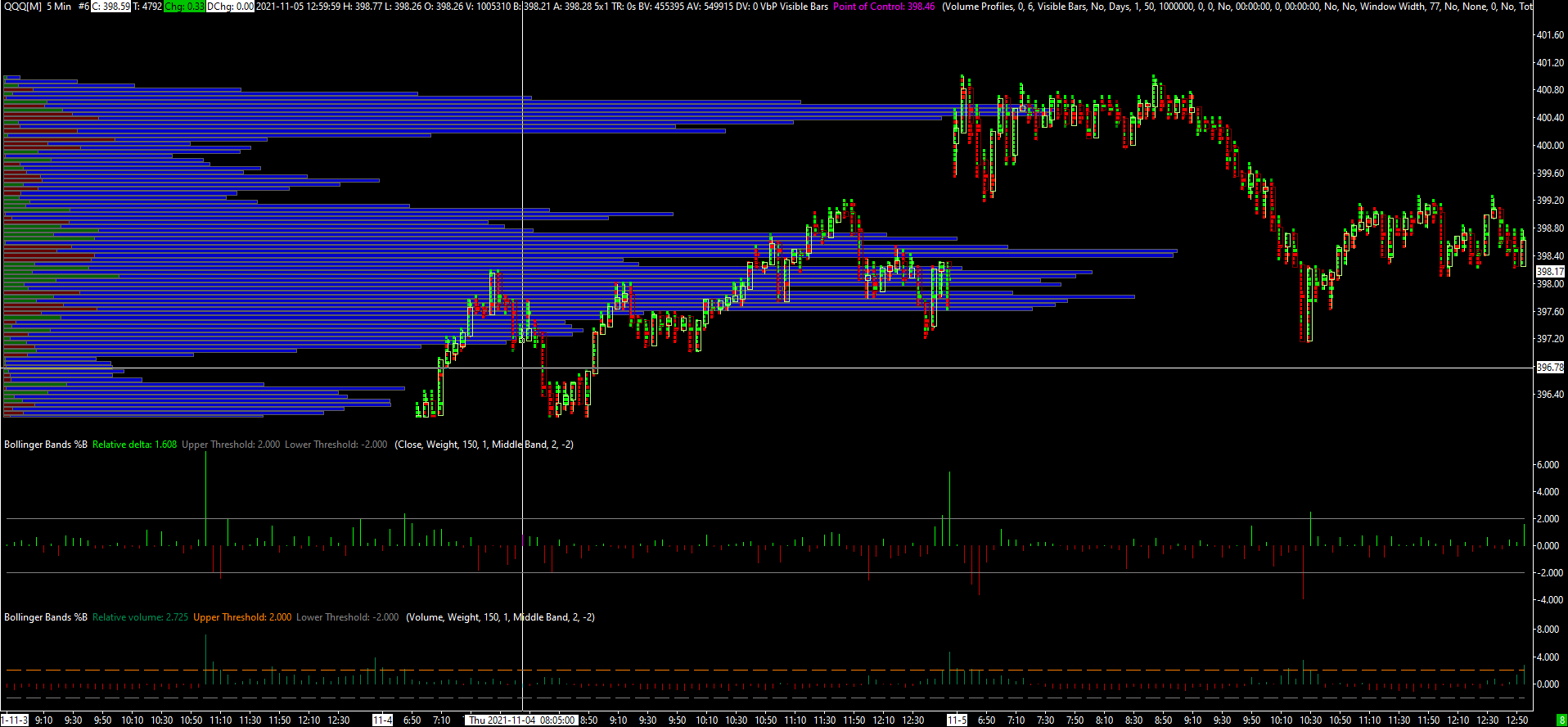Click the 'Relative volume: 2.725' label
This screenshot has height=727, width=1568.
point(140,617)
